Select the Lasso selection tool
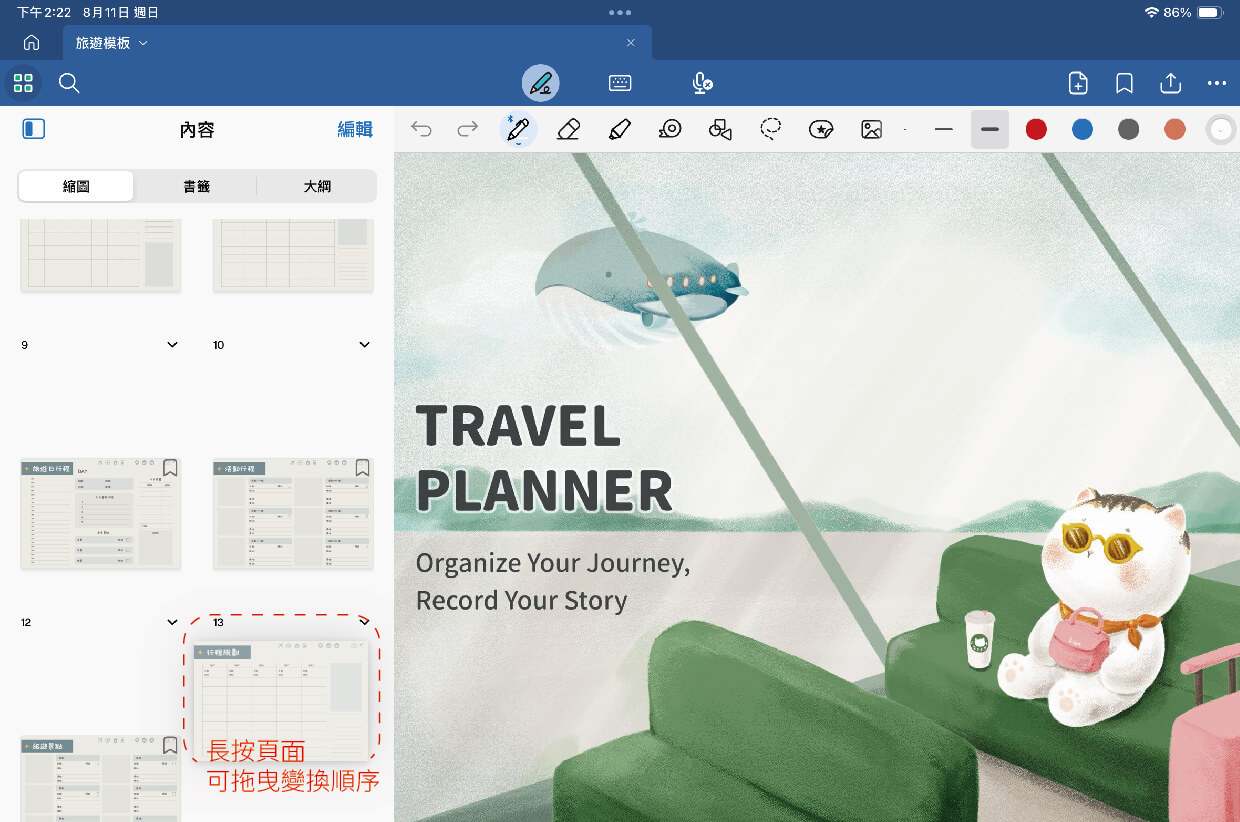This screenshot has height=822, width=1240. click(x=771, y=129)
